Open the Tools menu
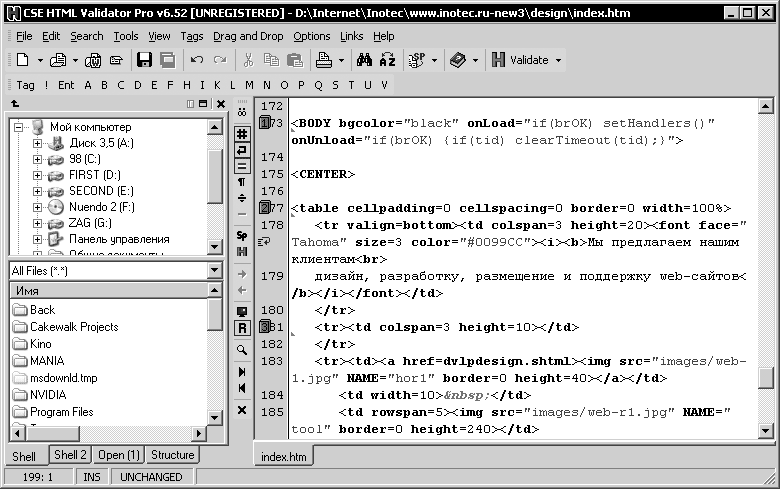 tap(126, 36)
